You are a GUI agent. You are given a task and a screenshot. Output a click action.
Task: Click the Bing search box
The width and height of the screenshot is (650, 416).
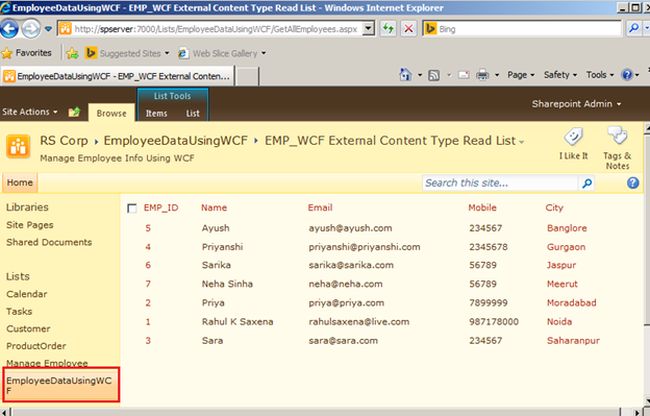522,29
